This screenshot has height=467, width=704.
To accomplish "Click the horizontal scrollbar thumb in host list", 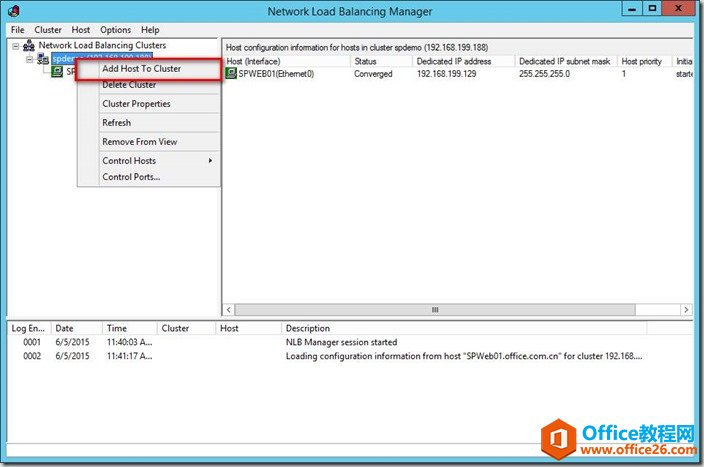I will 435,309.
